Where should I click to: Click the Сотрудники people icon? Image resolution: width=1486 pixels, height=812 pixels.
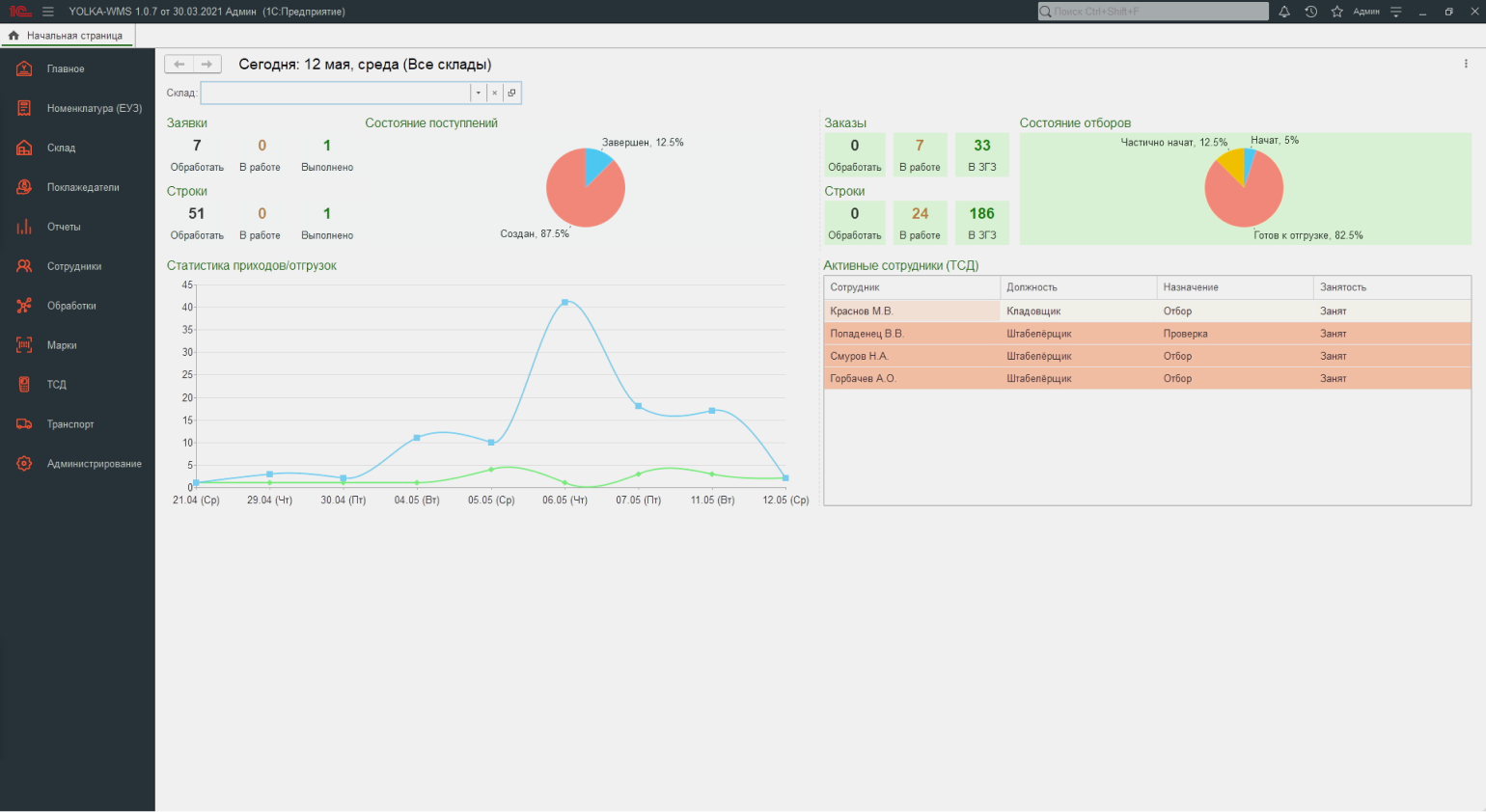pos(24,266)
